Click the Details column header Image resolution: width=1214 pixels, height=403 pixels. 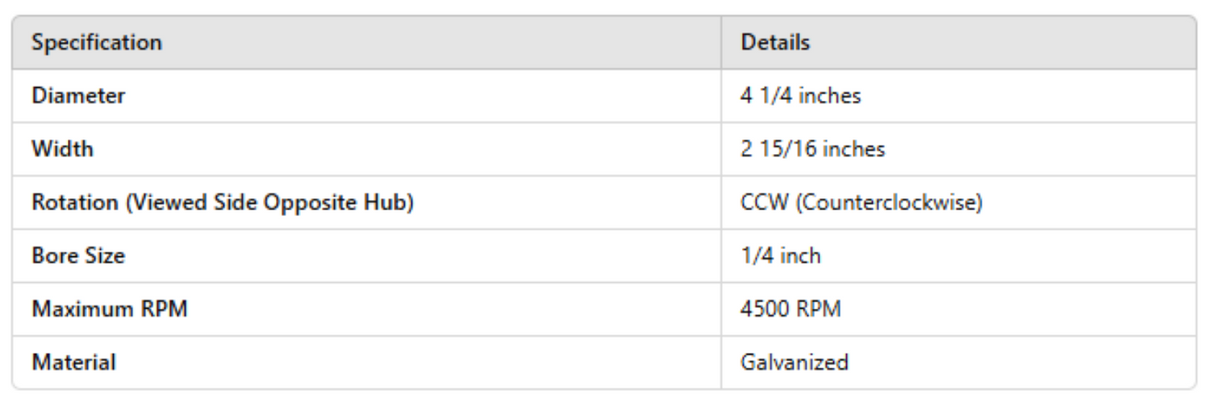pyautogui.click(x=775, y=43)
